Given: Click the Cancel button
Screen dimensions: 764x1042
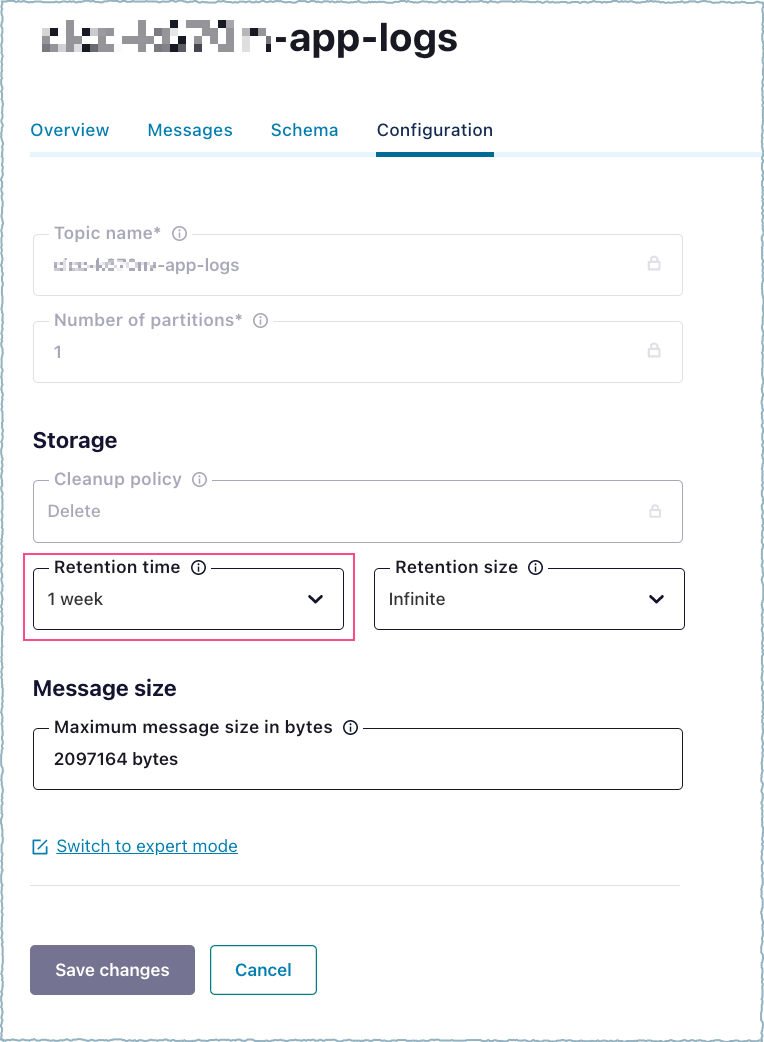Looking at the screenshot, I should pyautogui.click(x=263, y=970).
